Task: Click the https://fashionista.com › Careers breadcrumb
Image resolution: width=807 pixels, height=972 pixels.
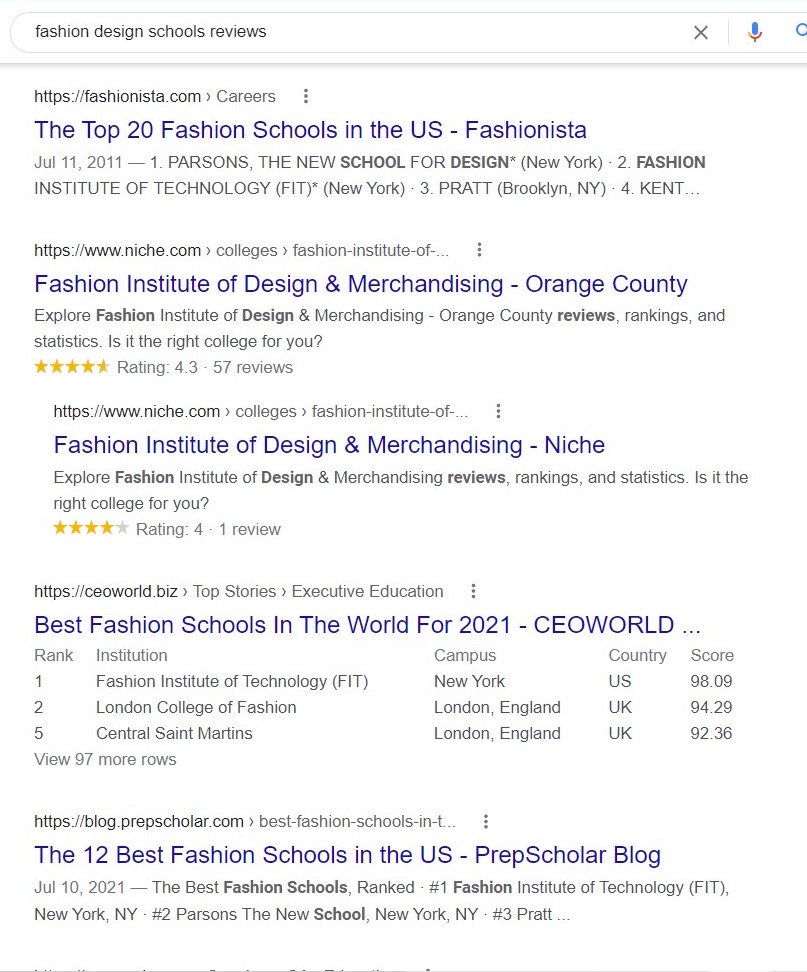Action: click(154, 96)
